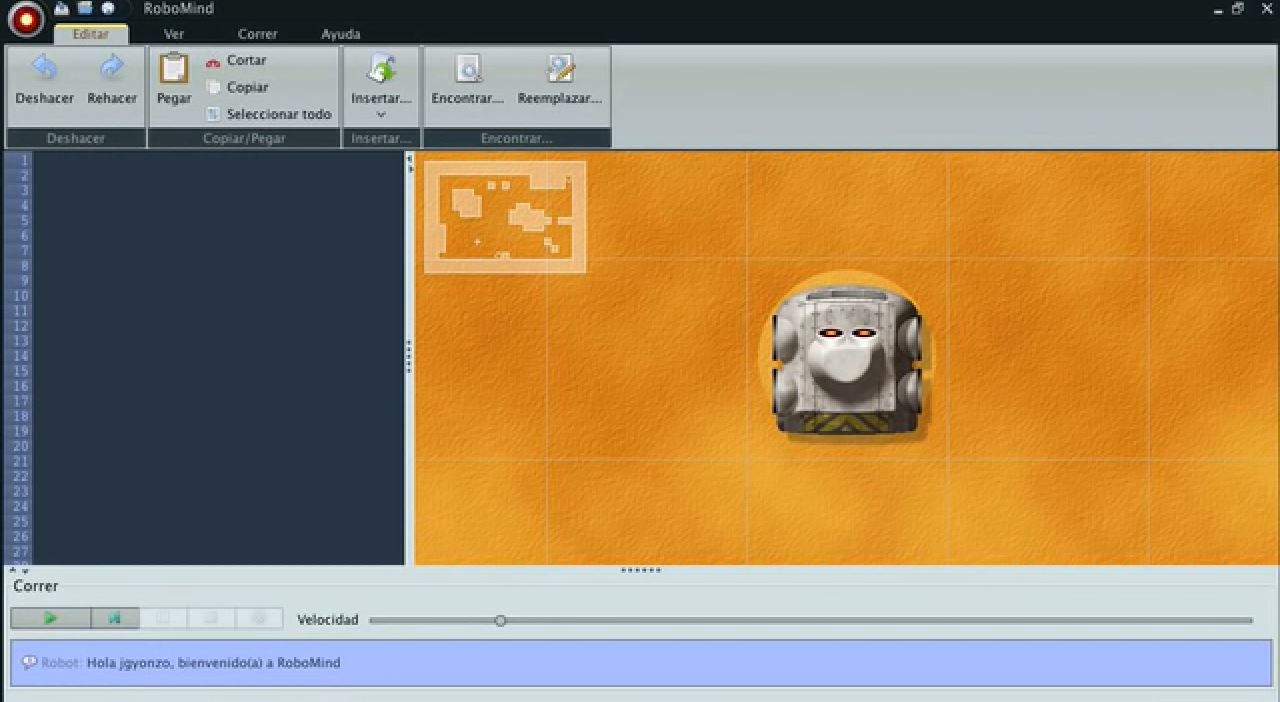Click the red RoboMind application button
Screen dimensions: 1280x702
(26, 18)
